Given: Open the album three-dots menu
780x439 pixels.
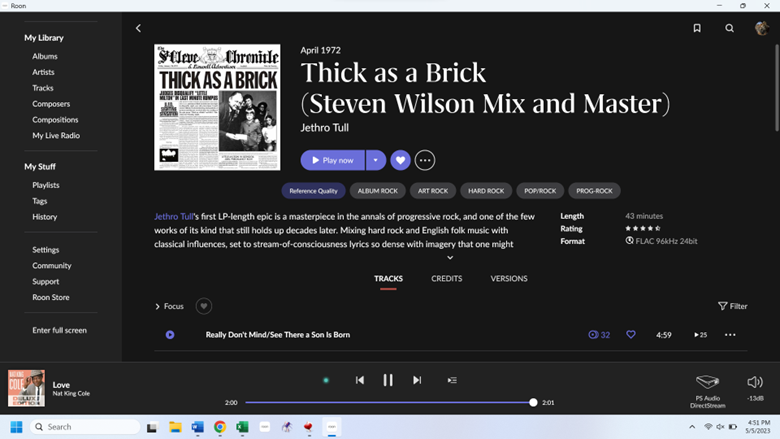Looking at the screenshot, I should pyautogui.click(x=425, y=160).
